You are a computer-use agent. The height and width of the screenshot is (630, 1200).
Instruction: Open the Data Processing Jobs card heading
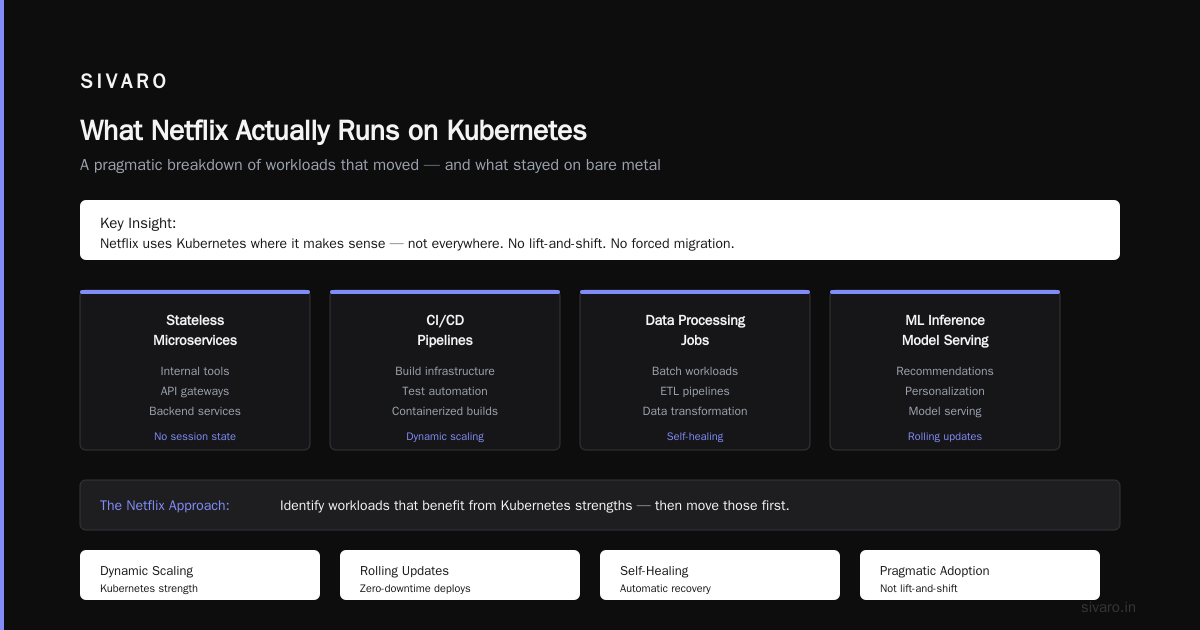pos(695,330)
